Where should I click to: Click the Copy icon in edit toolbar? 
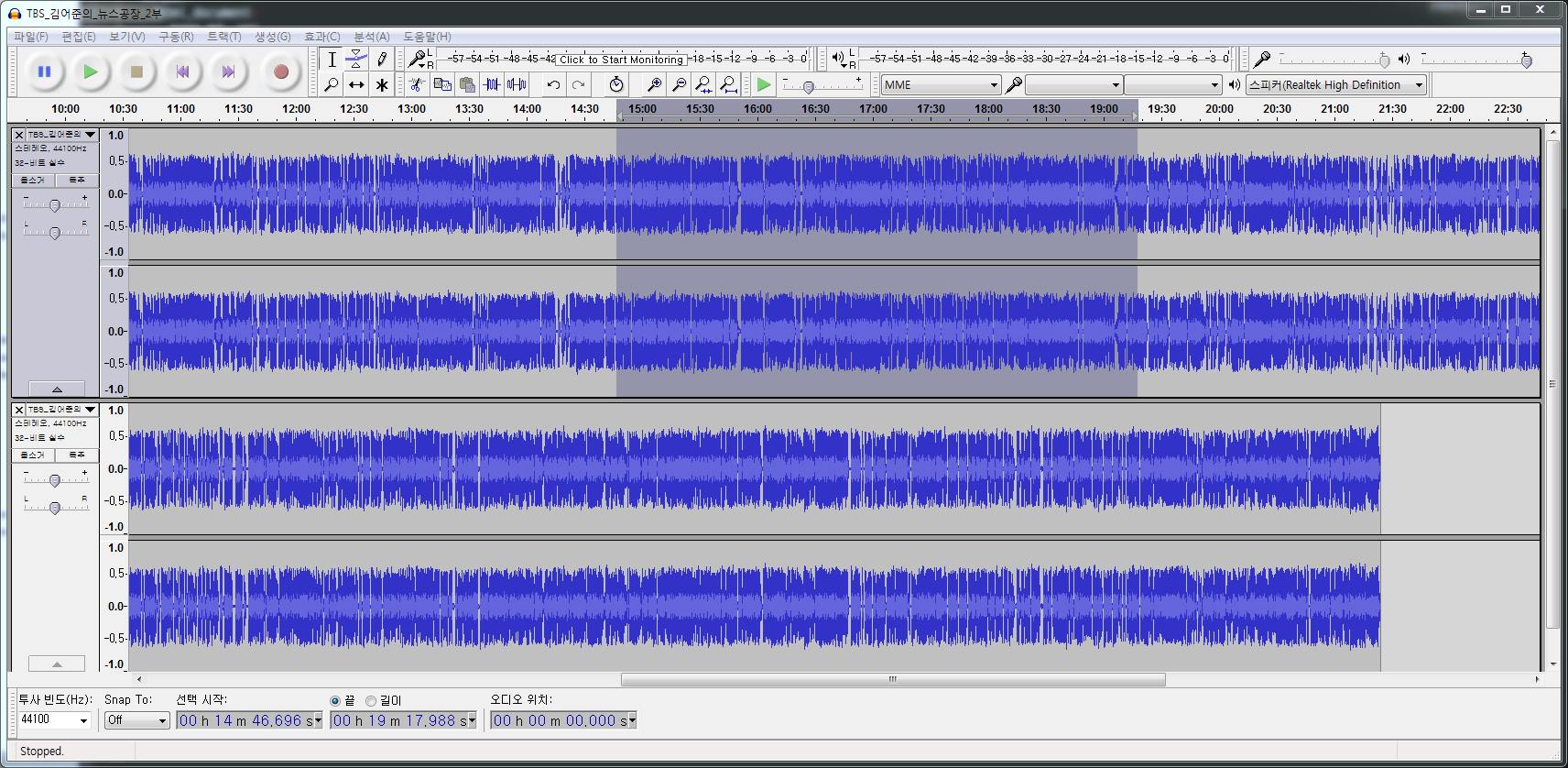click(442, 84)
